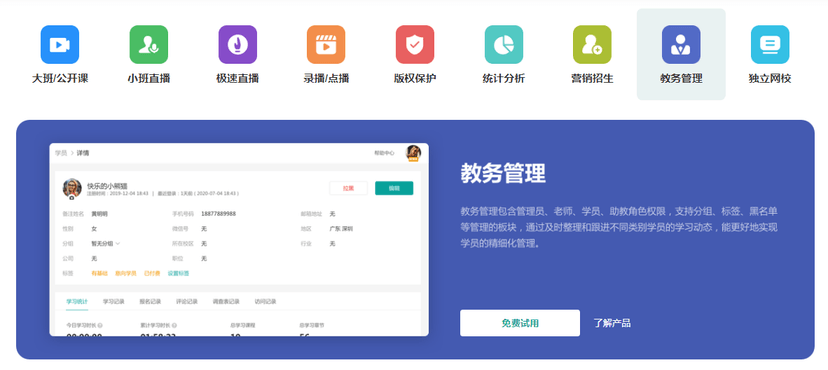Switch to the 评论记录 tab

coord(187,301)
